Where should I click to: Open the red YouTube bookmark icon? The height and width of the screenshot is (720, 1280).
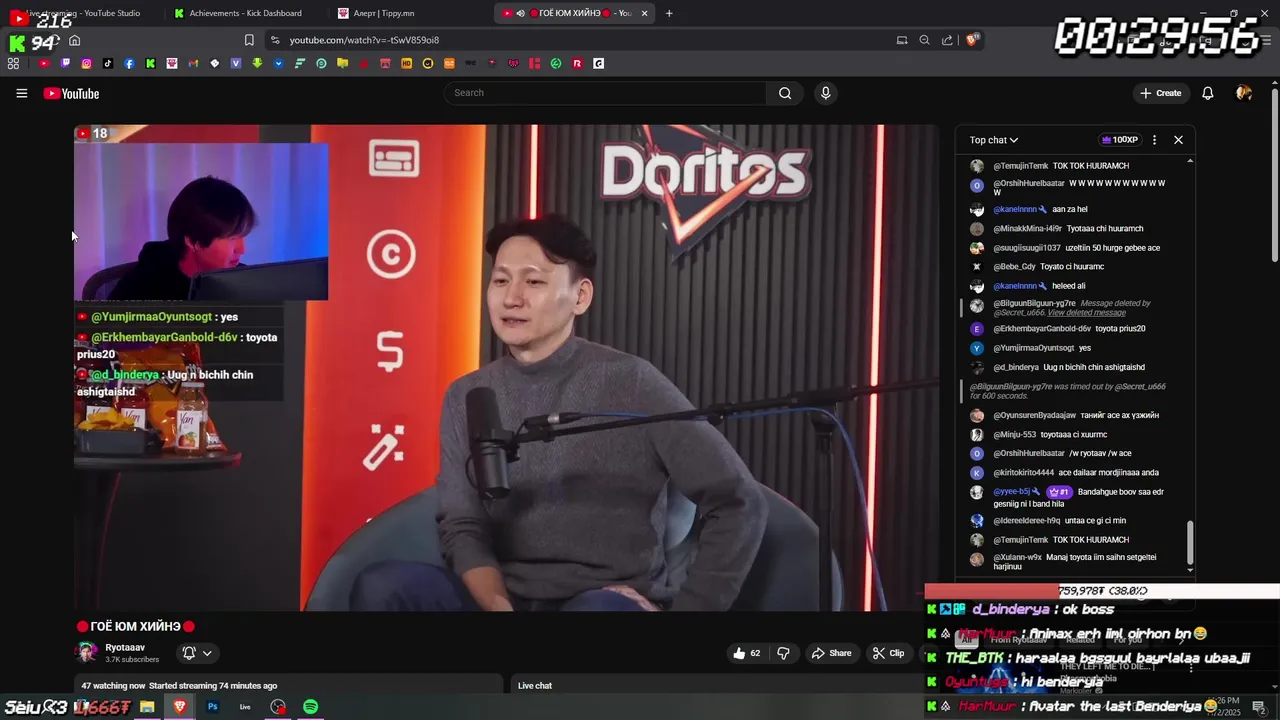44,63
